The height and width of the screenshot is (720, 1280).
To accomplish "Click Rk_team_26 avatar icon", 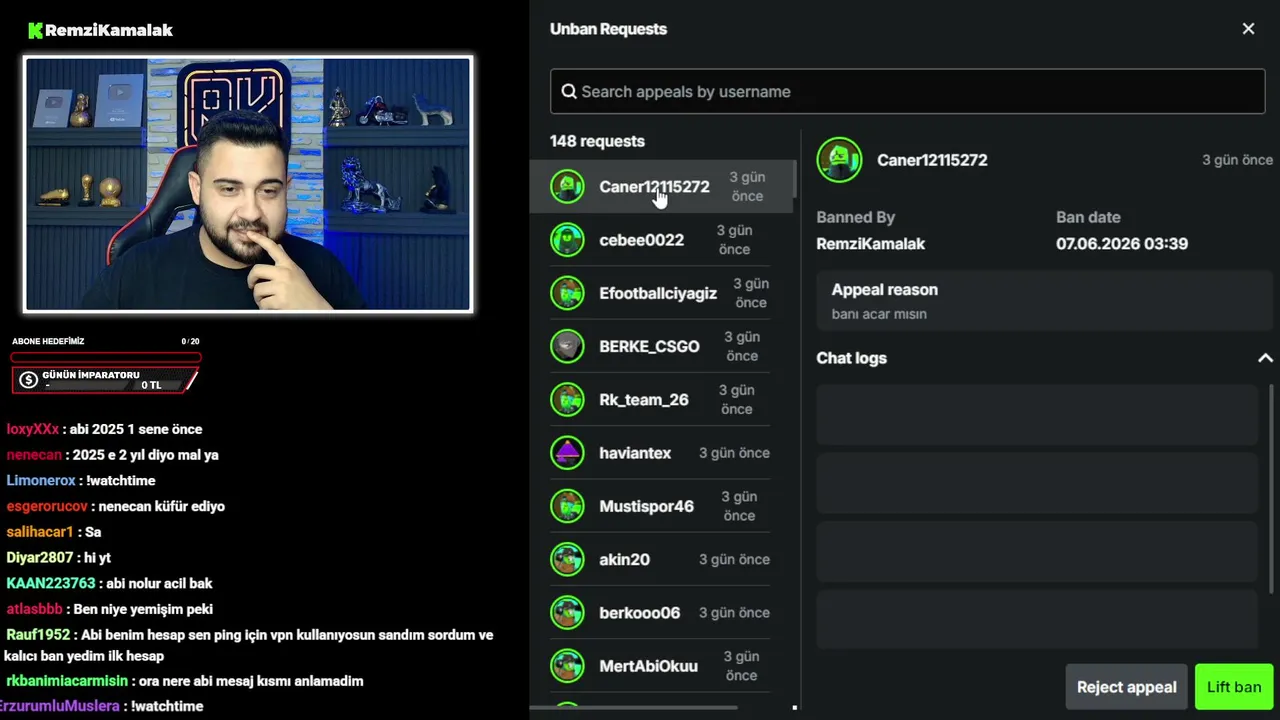I will pyautogui.click(x=567, y=400).
